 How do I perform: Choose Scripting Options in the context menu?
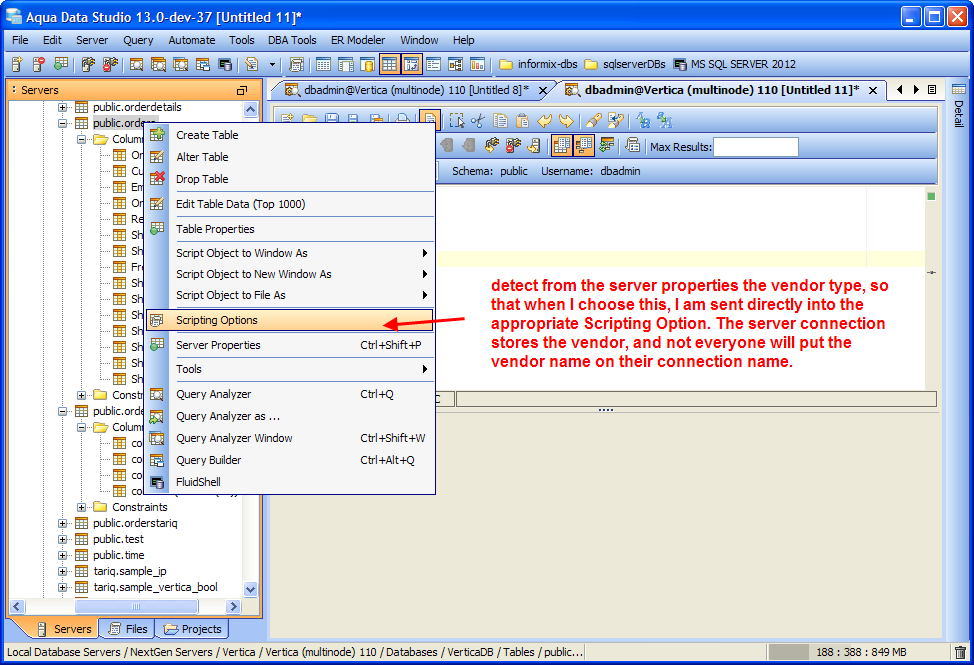point(289,320)
